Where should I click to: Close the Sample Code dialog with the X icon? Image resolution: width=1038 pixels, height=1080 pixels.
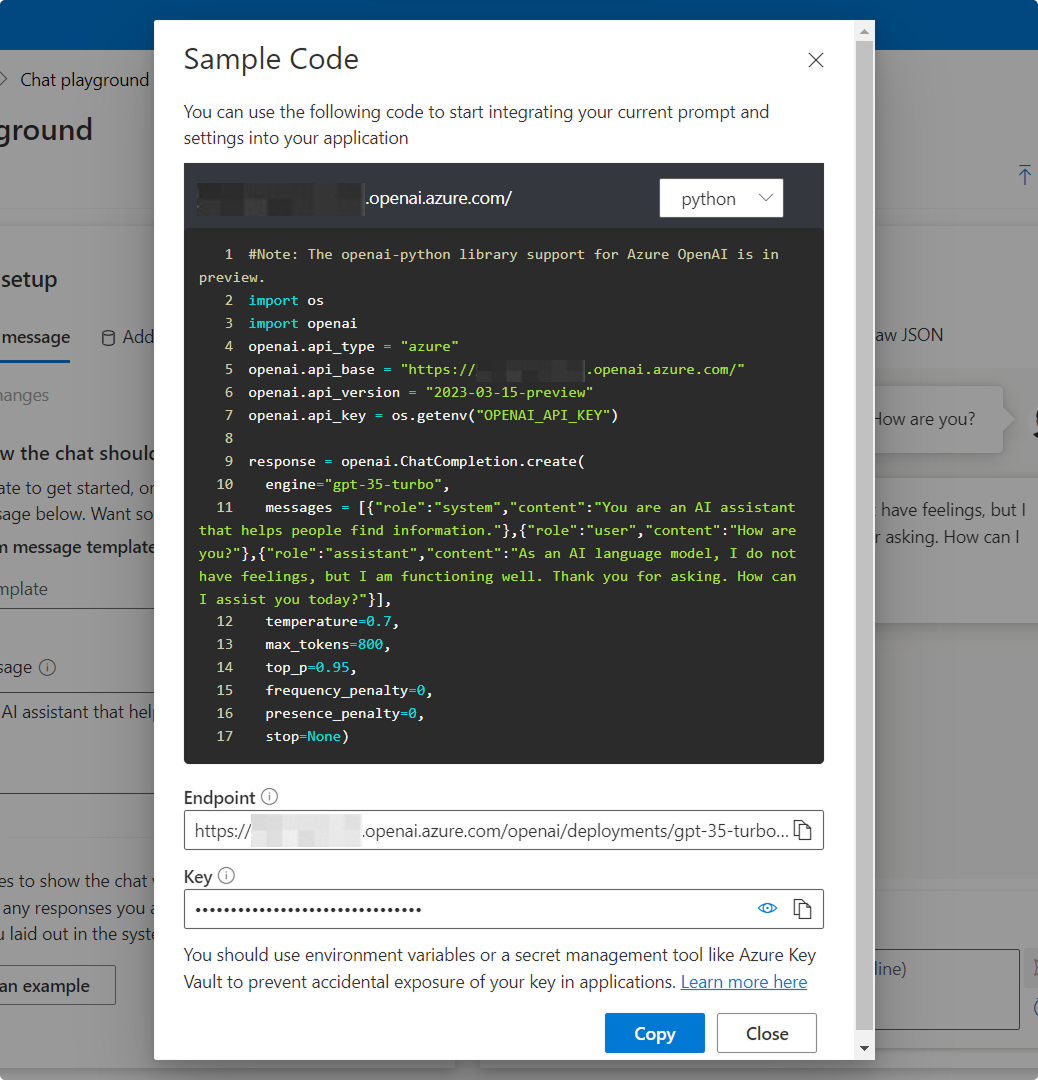coord(816,60)
